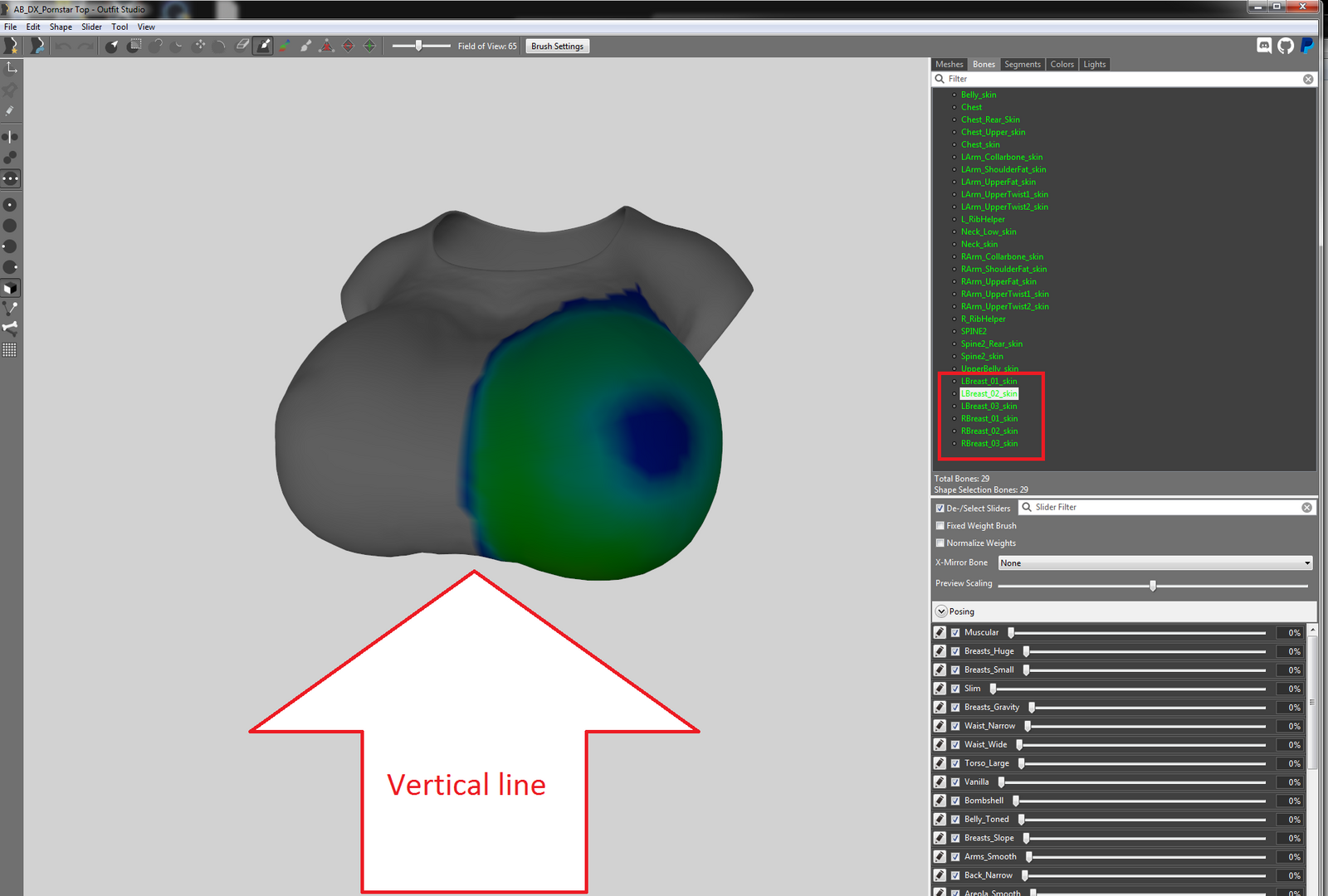Image resolution: width=1328 pixels, height=896 pixels.
Task: Select the LBreast_01_skin bone
Action: [989, 381]
